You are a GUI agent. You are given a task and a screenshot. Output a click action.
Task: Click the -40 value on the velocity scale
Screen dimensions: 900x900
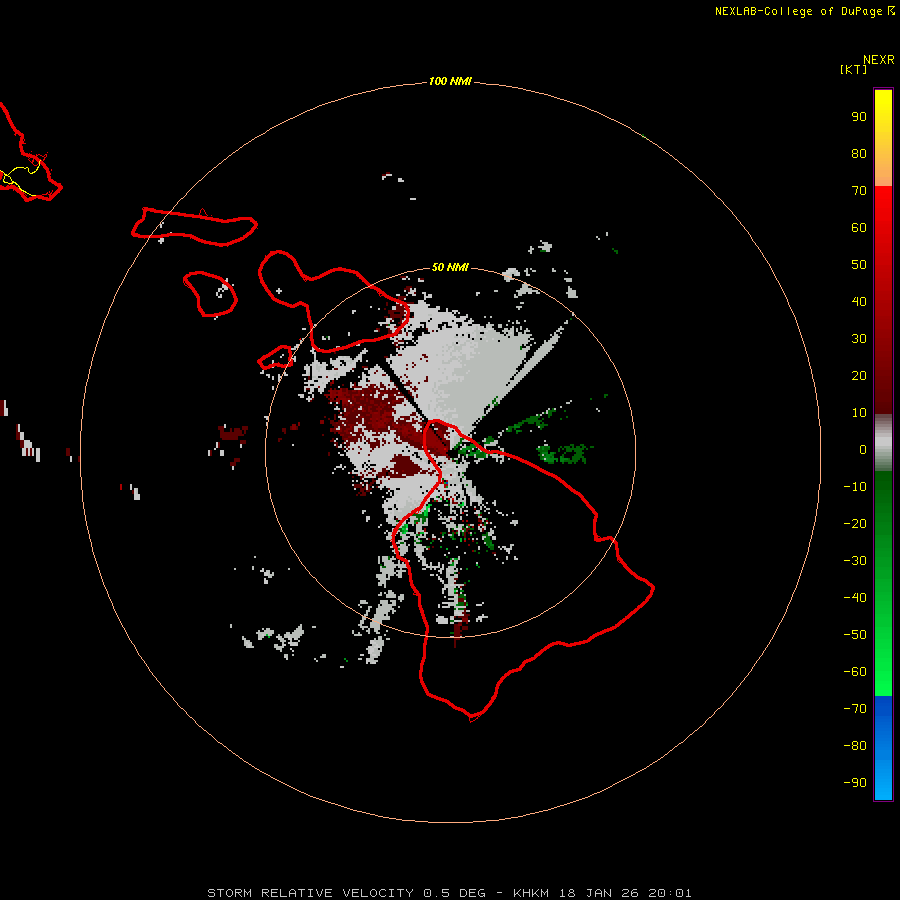pyautogui.click(x=855, y=598)
